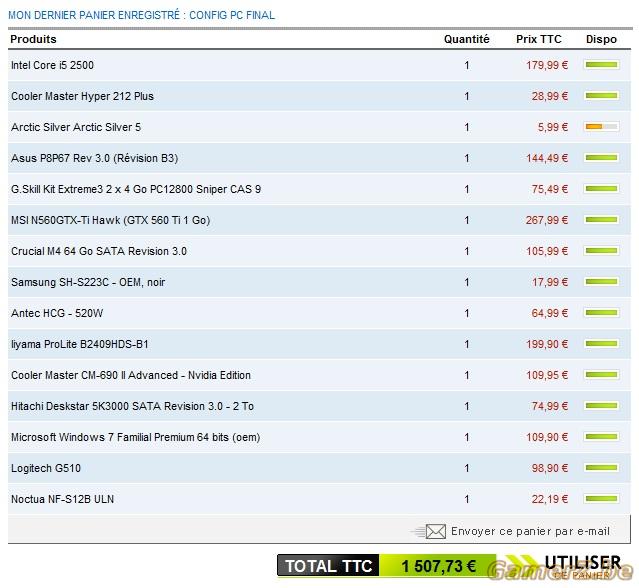Open Iiyama ProLite B2409HDS-B1 product
639x588 pixels.
[x=79, y=344]
